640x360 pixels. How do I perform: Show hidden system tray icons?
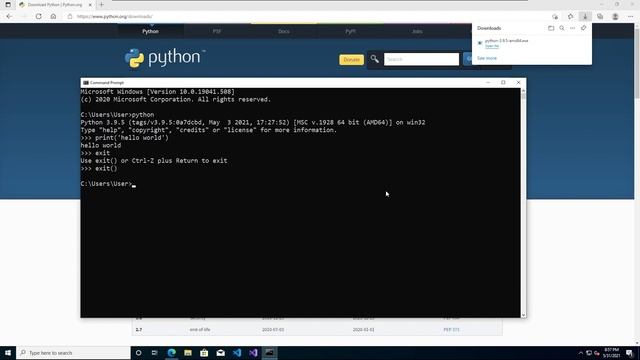[580, 353]
